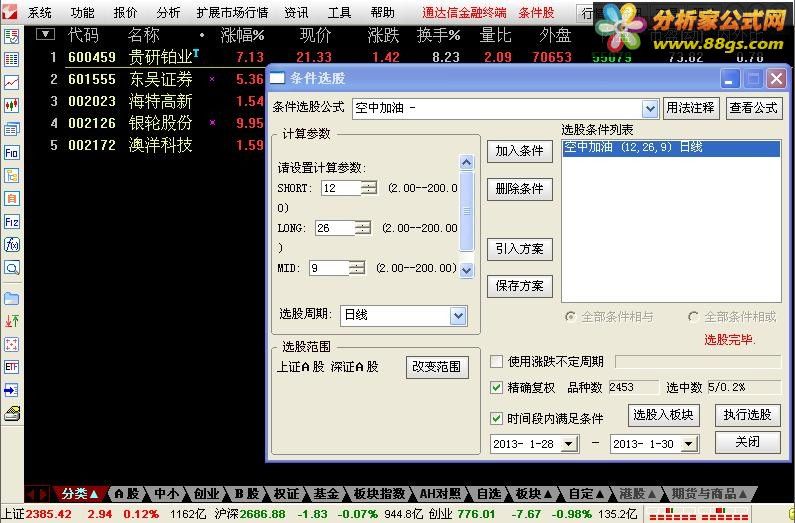Click the ETF icon in left sidebar
The image size is (795, 523).
tap(12, 367)
